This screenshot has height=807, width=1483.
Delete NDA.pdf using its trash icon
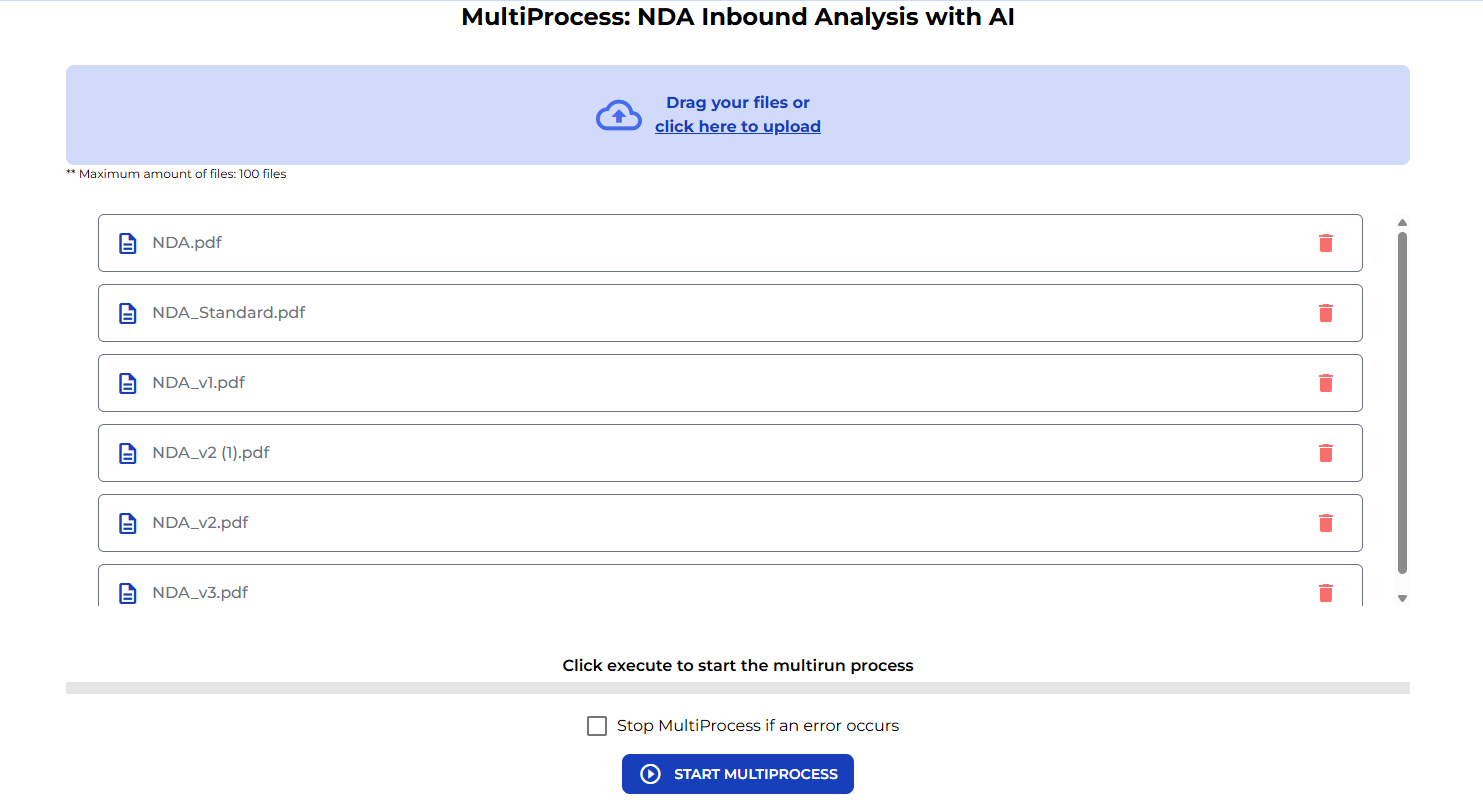(1326, 243)
